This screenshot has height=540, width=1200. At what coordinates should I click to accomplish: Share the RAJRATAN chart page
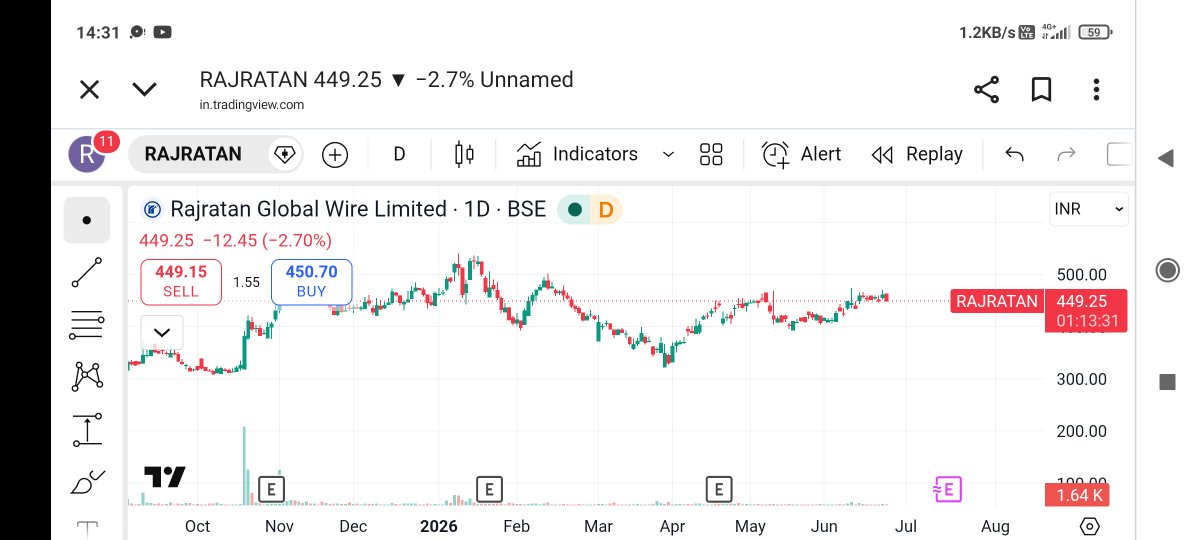point(986,90)
